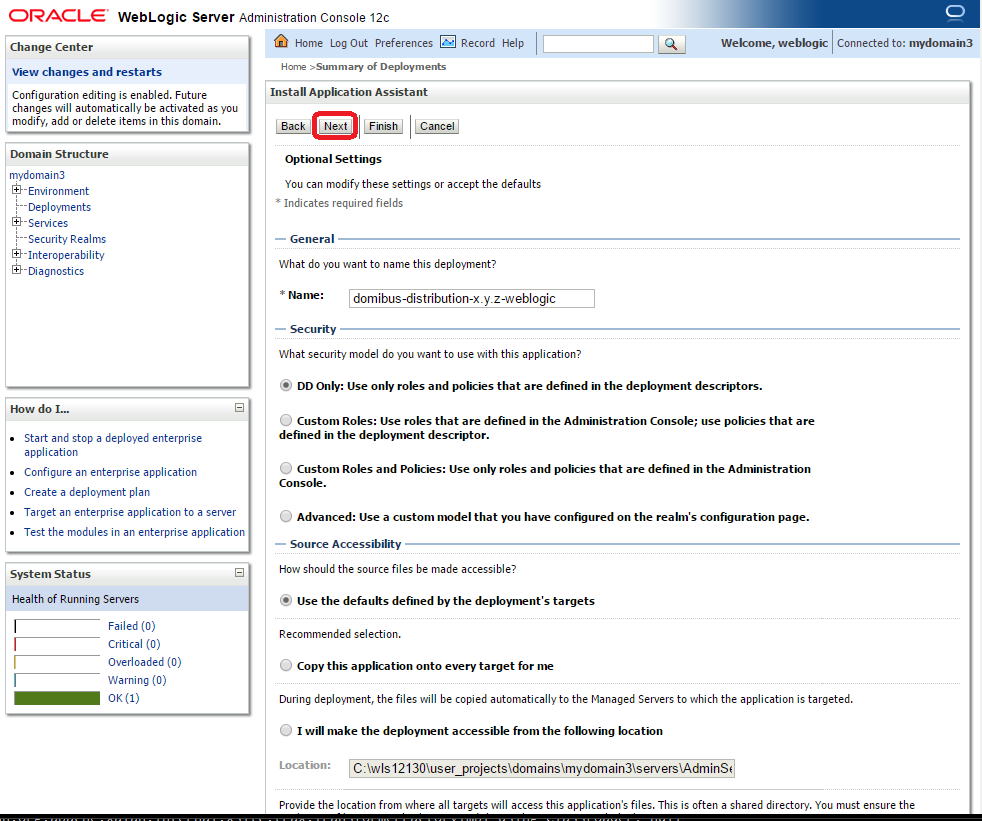982x821 pixels.
Task: Open Configure an enterprise application help link
Action: click(x=110, y=472)
